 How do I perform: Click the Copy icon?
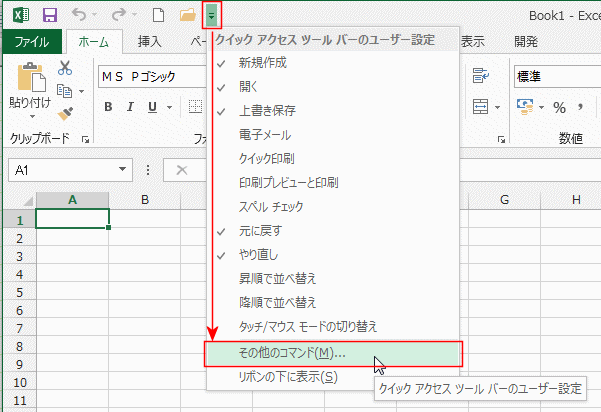(x=64, y=91)
